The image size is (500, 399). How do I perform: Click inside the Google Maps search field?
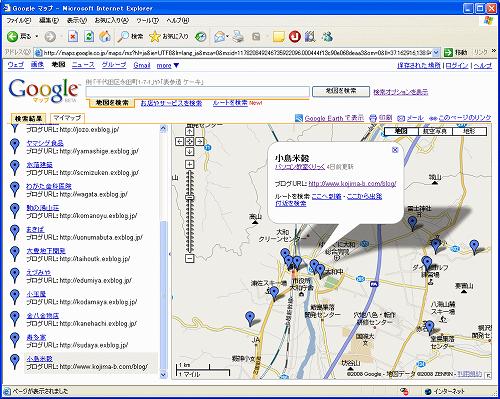[198, 92]
